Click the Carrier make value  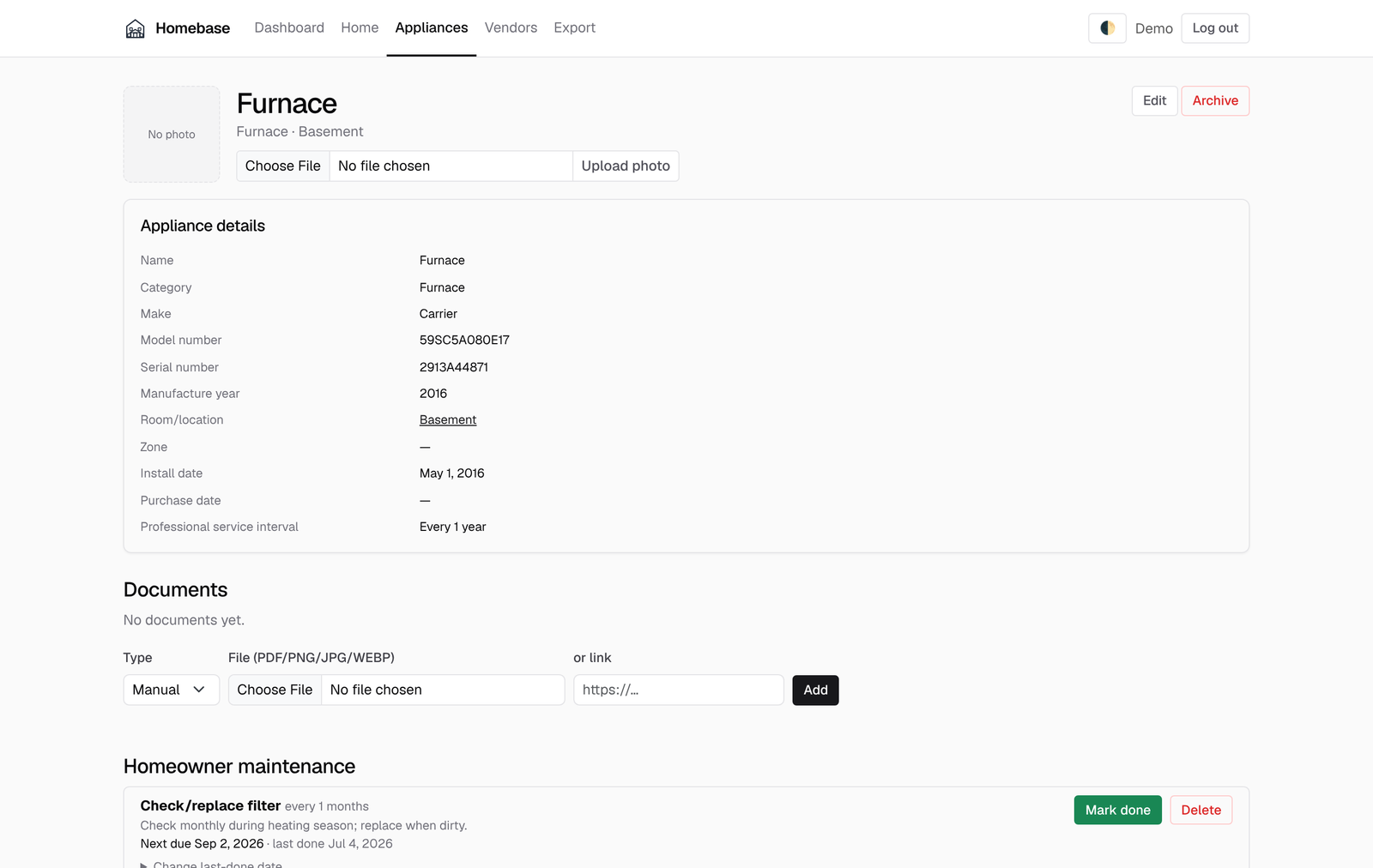pos(439,314)
